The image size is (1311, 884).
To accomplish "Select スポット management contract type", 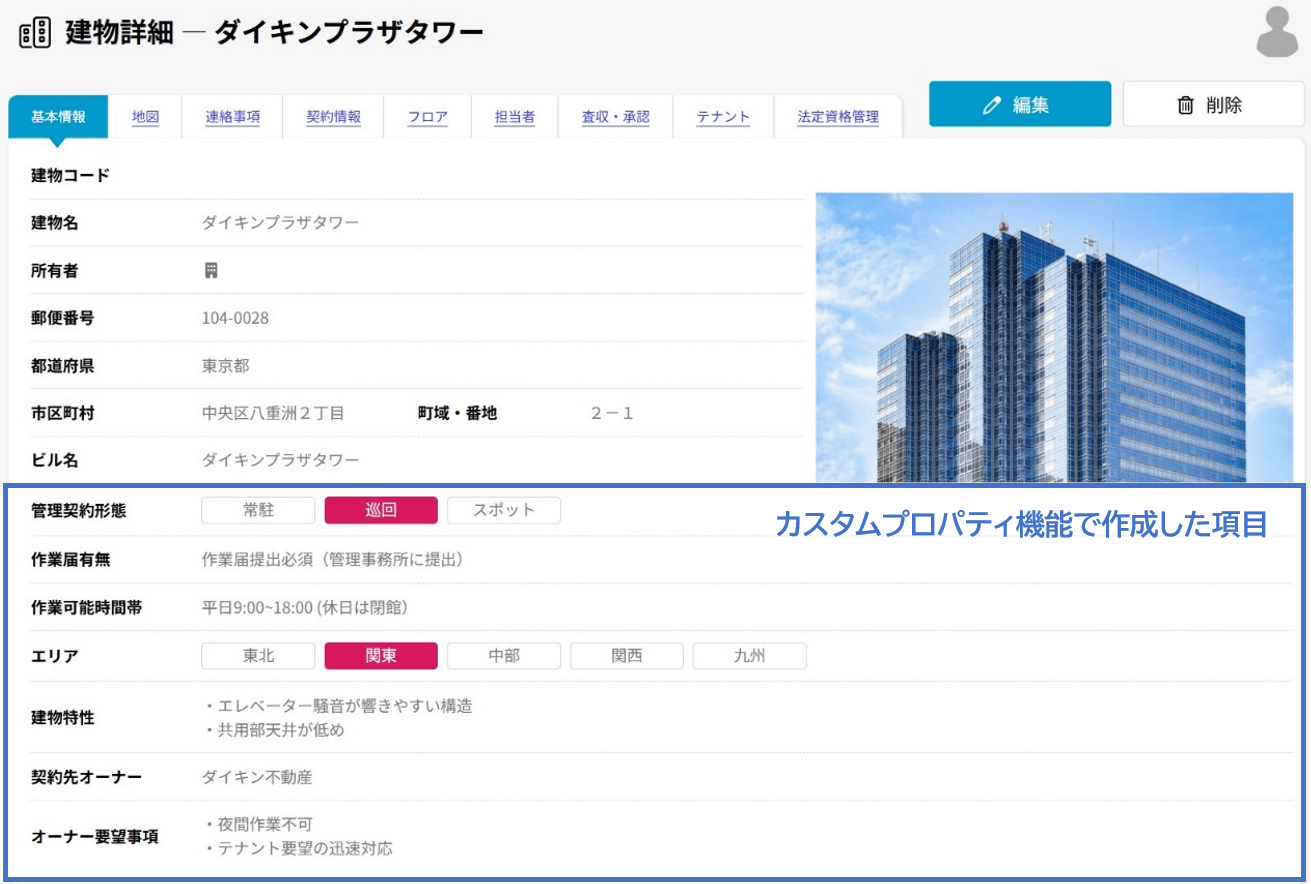I will [503, 510].
